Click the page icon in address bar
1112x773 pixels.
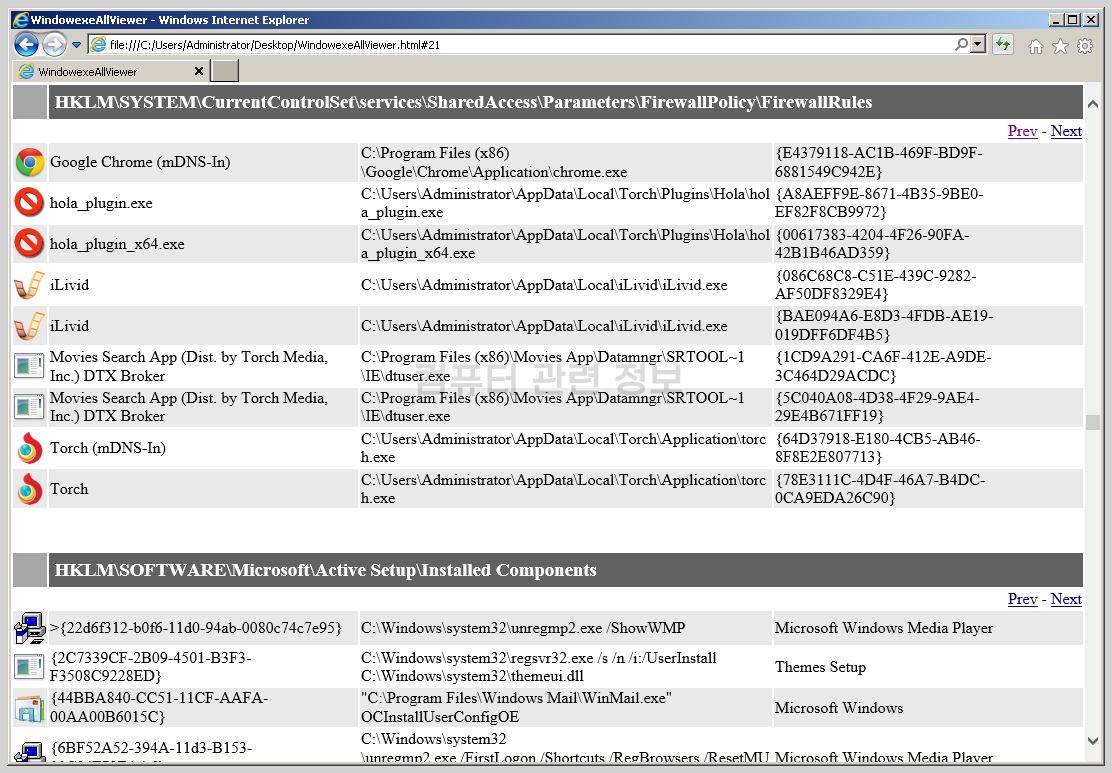point(99,45)
